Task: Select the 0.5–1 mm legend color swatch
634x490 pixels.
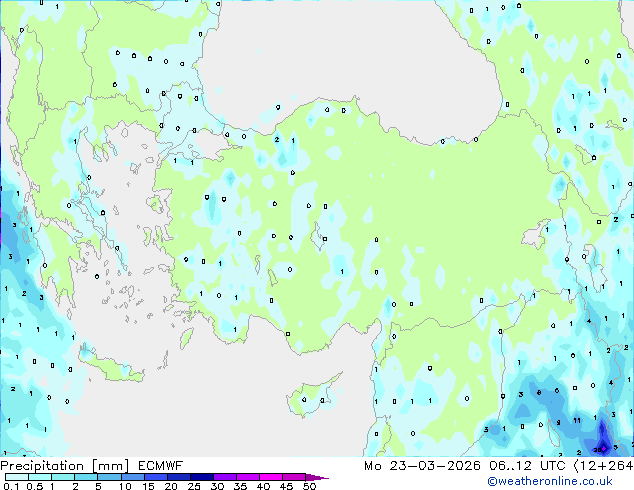Action: [x=40, y=477]
